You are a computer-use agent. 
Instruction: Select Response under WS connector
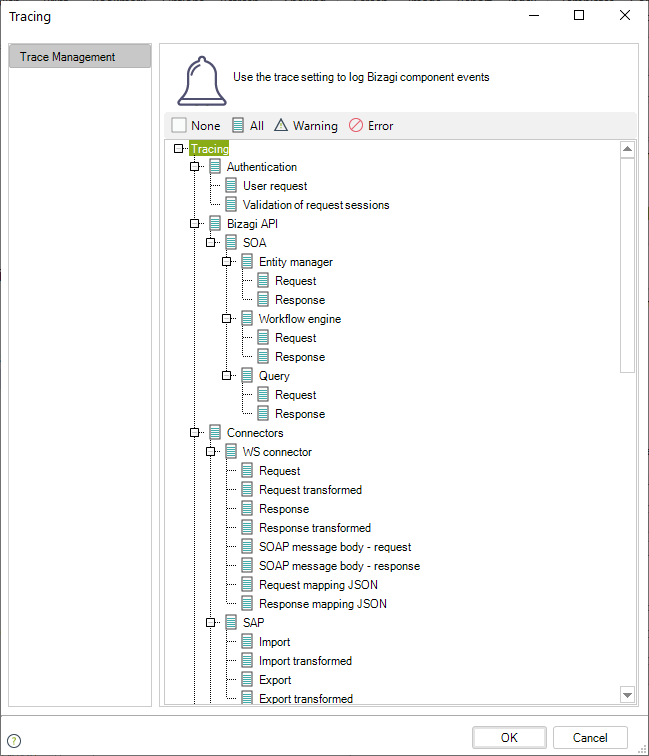pos(284,509)
